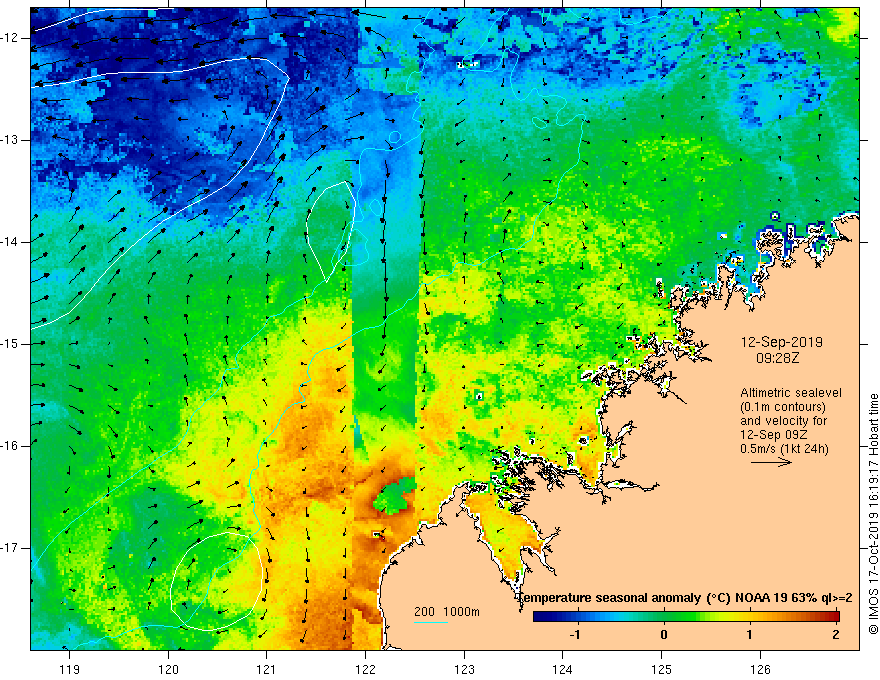
Task: Click the time label 09:28Z
Action: click(777, 358)
